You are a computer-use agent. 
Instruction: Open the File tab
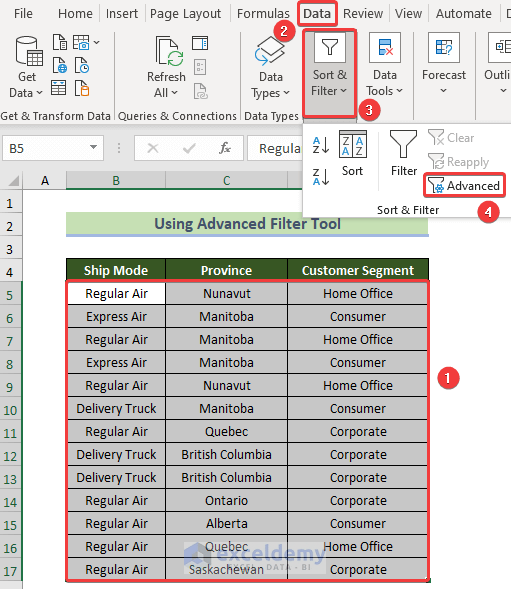click(23, 14)
